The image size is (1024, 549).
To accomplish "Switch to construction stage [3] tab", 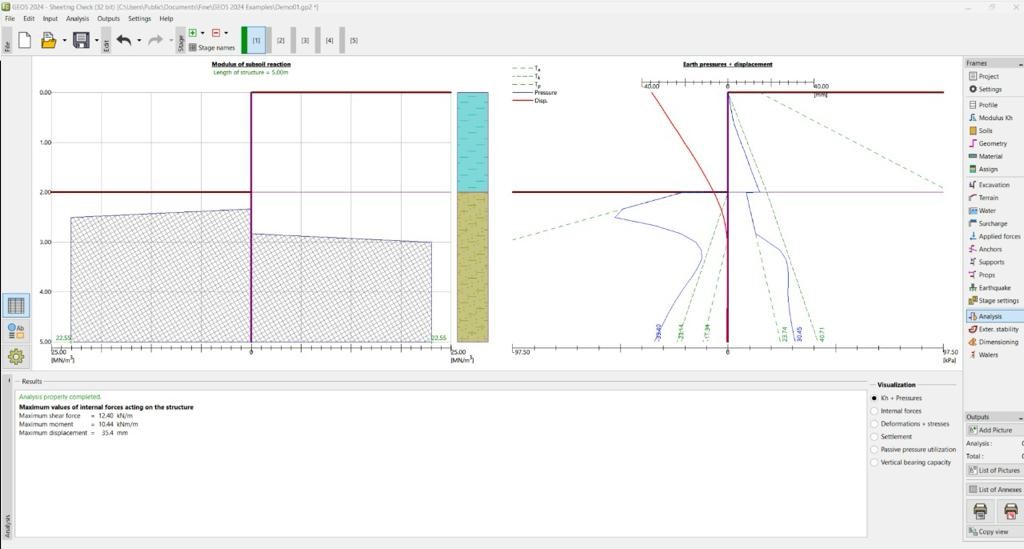I will [x=305, y=41].
